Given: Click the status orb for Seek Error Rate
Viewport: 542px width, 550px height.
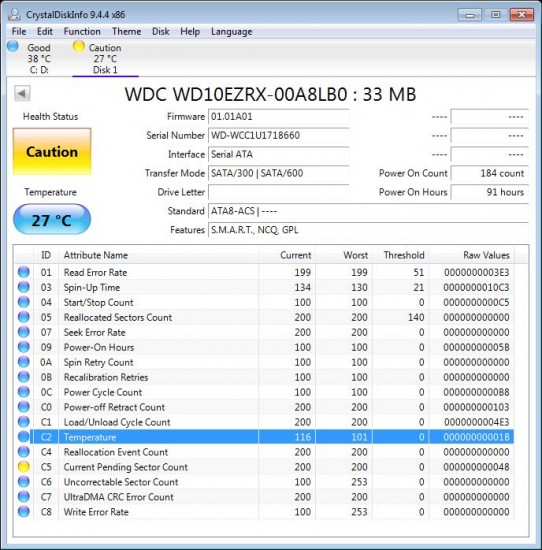Looking at the screenshot, I should click(24, 332).
